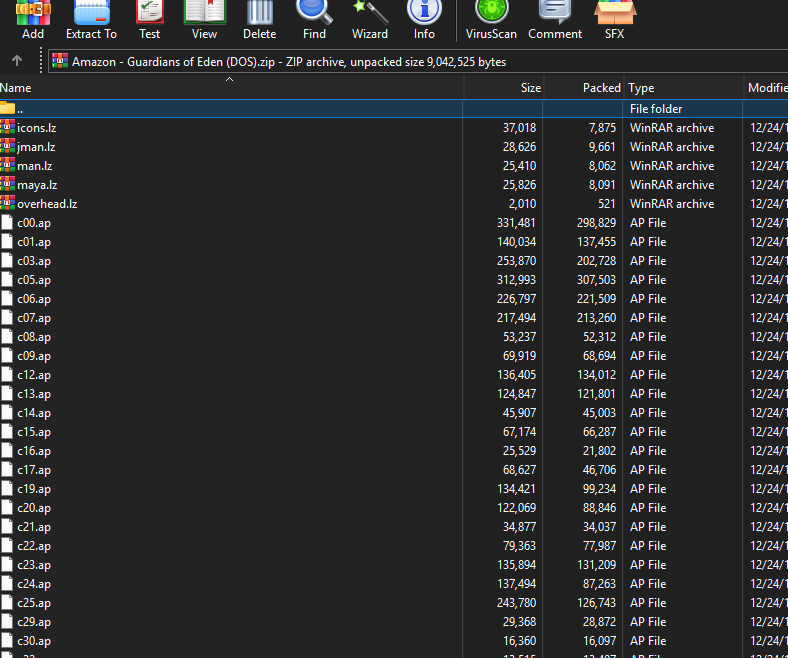788x658 pixels.
Task: Select file c25.ap
Action: pyautogui.click(x=34, y=603)
